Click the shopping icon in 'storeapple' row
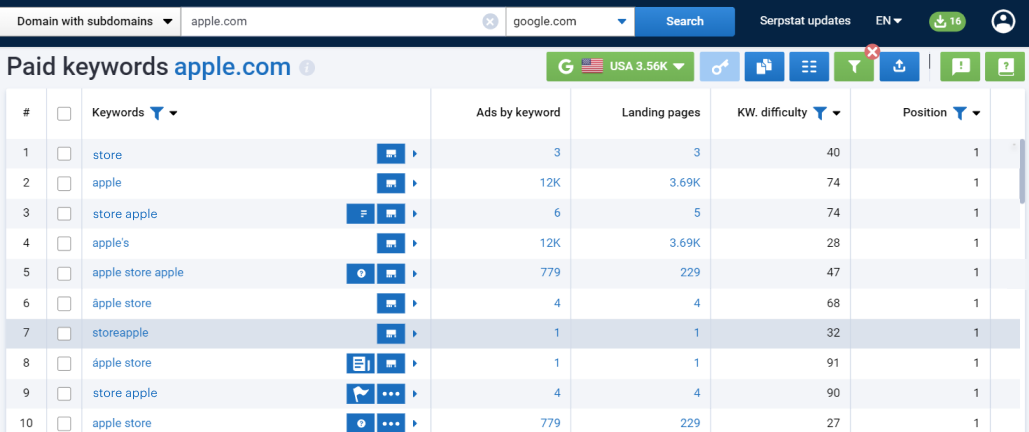Screen dimensions: 1029x432 391,334
